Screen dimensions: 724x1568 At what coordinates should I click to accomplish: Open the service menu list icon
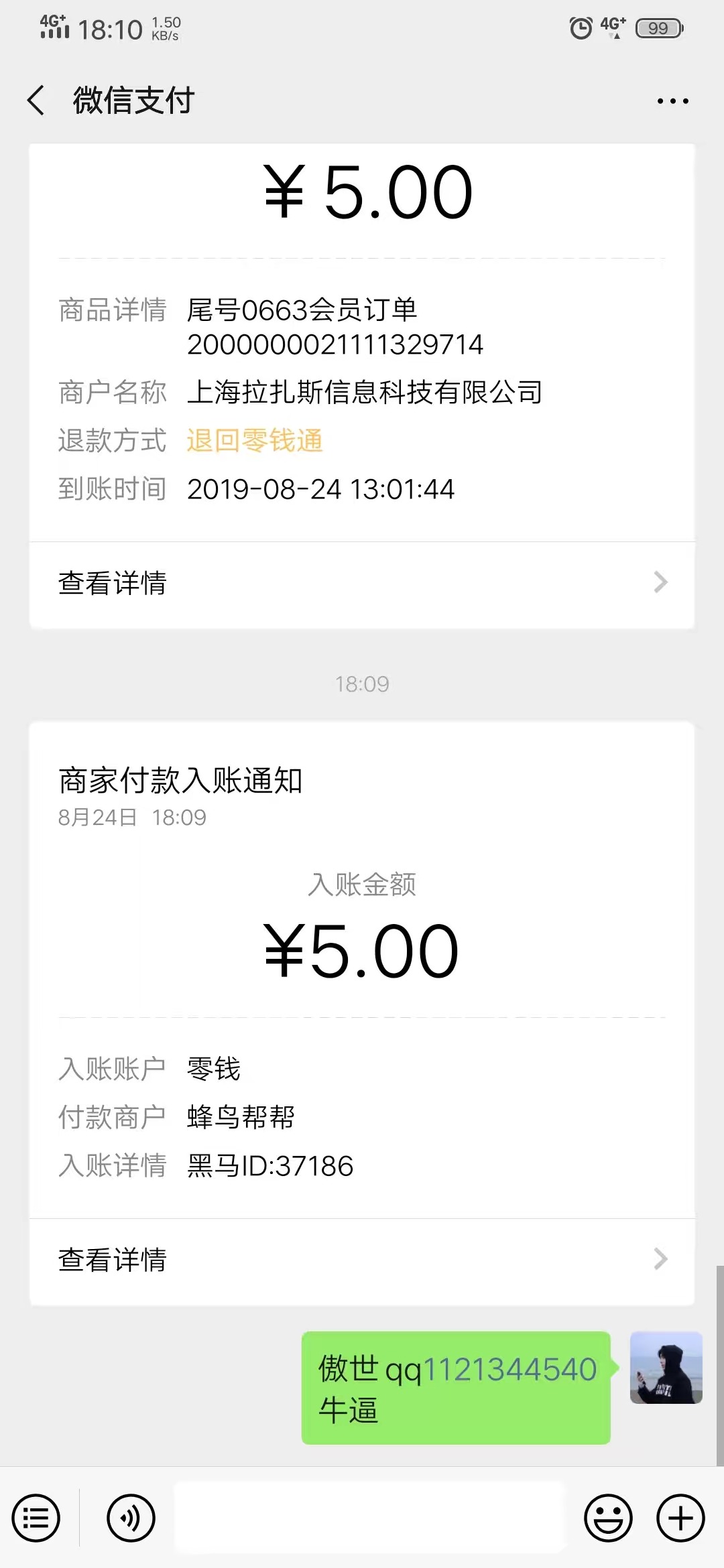click(x=36, y=1518)
